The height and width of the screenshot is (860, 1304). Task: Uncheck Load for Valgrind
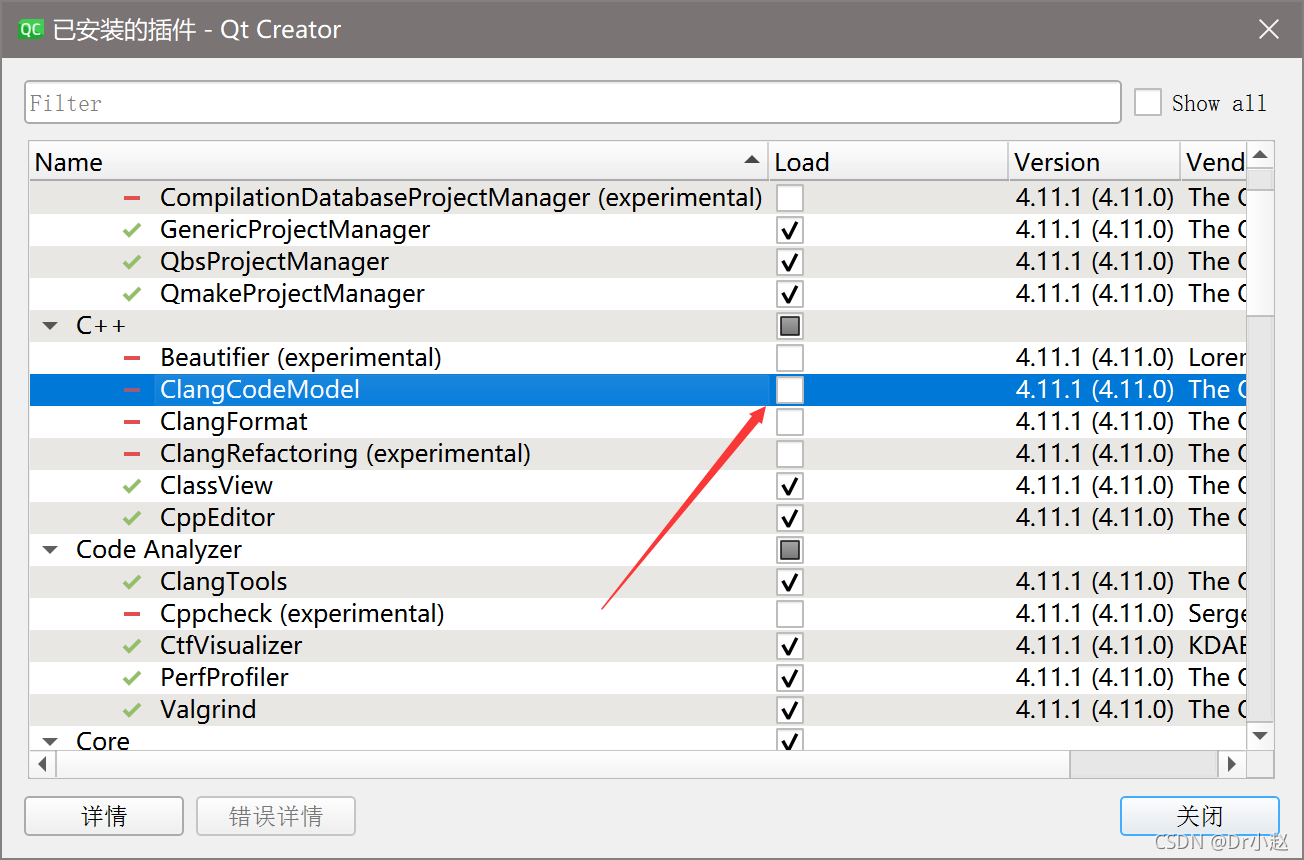click(x=790, y=710)
